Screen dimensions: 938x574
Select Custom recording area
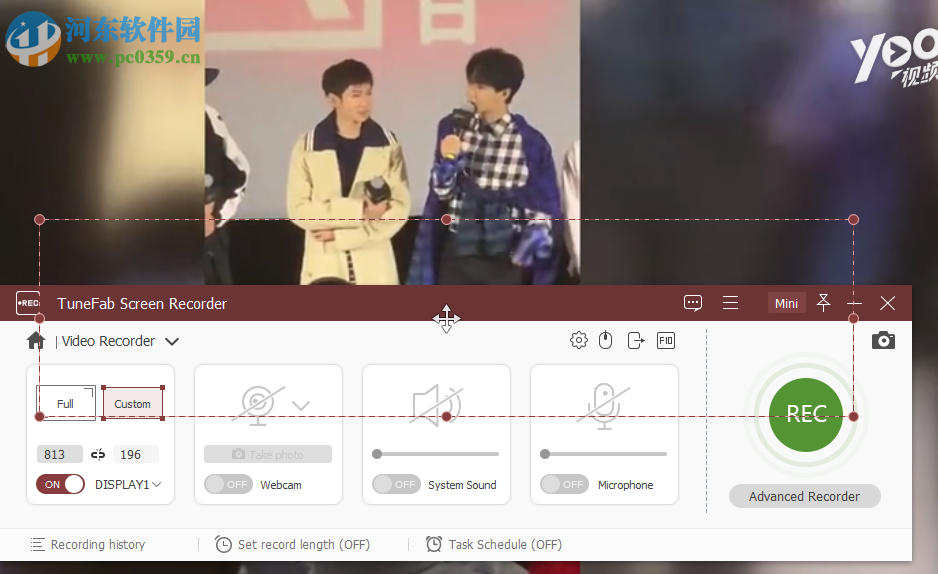132,404
